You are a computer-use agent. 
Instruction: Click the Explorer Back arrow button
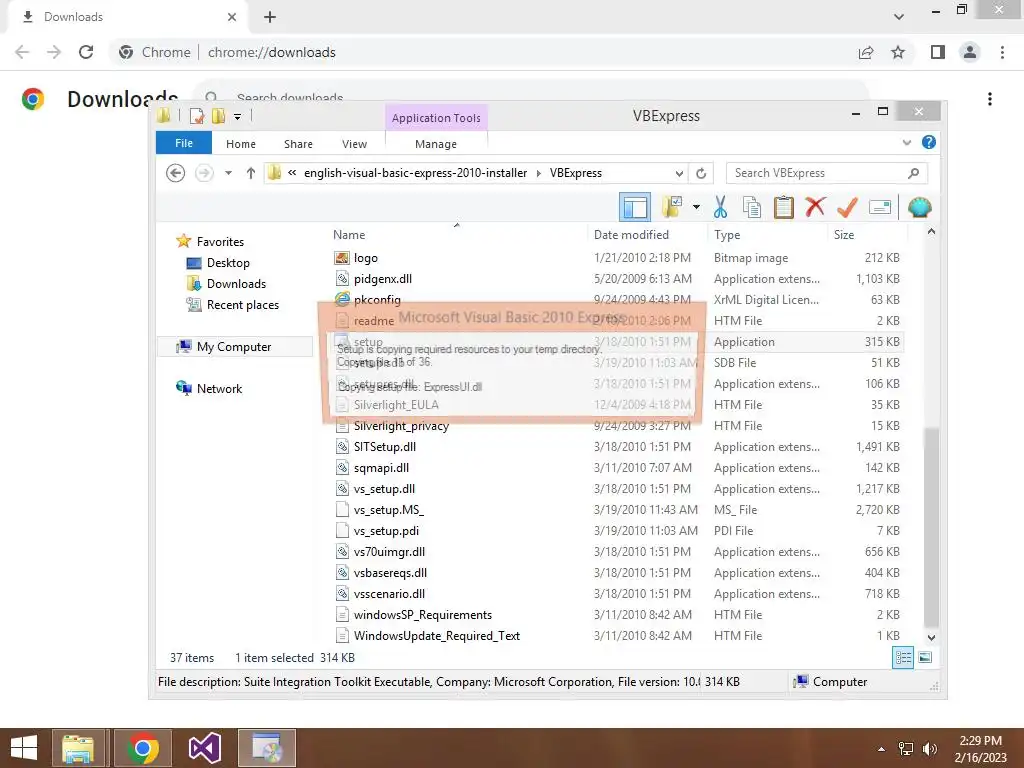tap(175, 173)
